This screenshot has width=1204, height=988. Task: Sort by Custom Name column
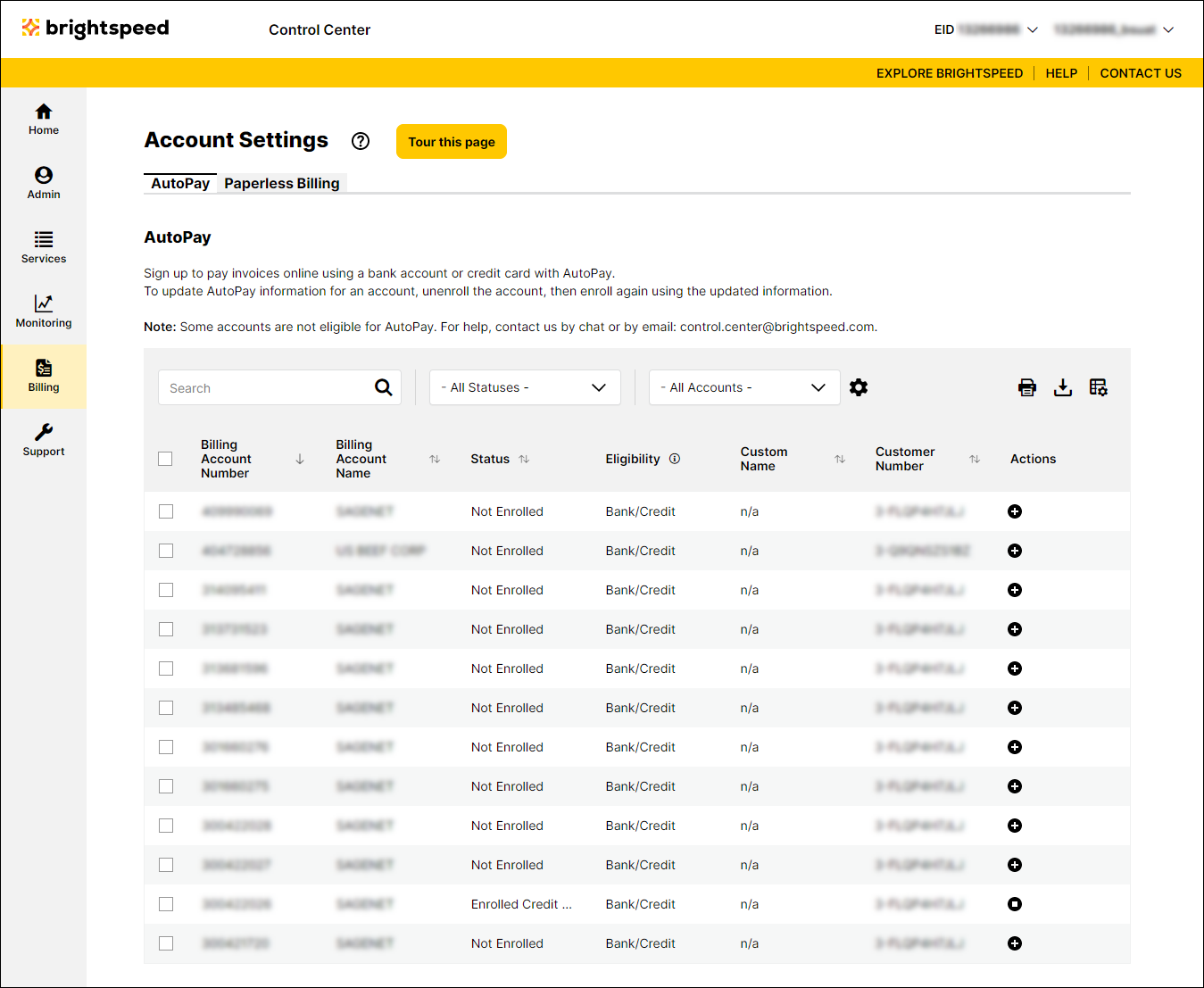(840, 459)
